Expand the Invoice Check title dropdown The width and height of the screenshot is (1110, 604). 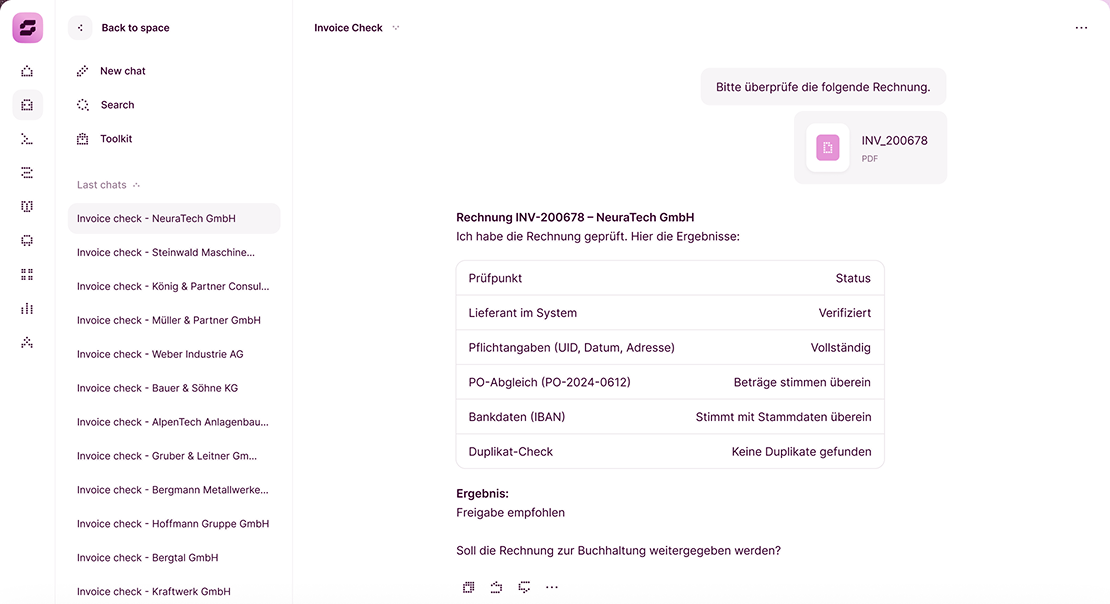click(x=396, y=28)
